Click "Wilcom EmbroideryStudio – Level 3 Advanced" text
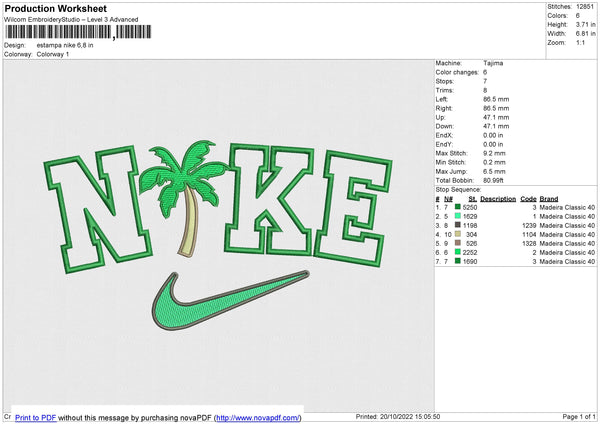This screenshot has width=600, height=424. [x=71, y=20]
